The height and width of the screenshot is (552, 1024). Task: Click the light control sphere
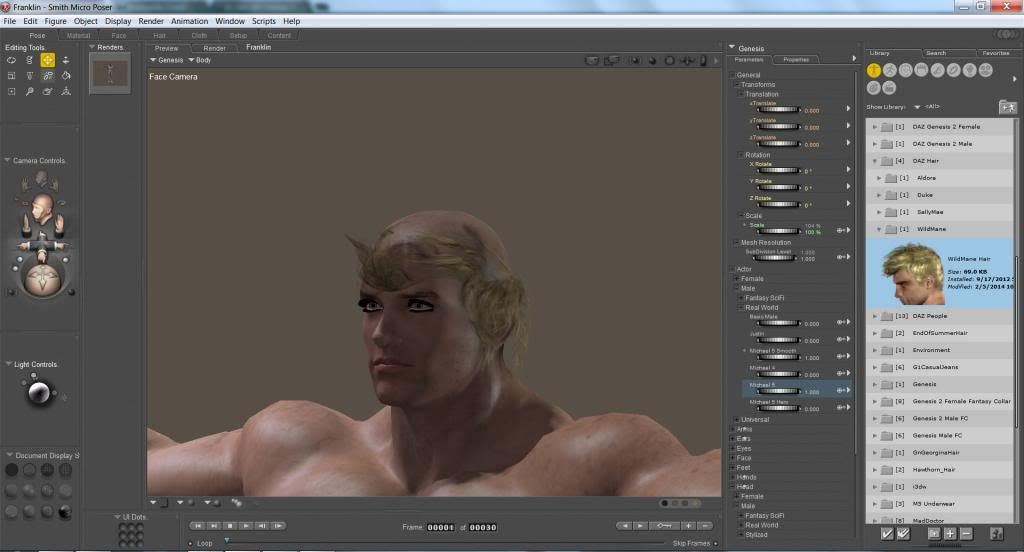pos(39,392)
